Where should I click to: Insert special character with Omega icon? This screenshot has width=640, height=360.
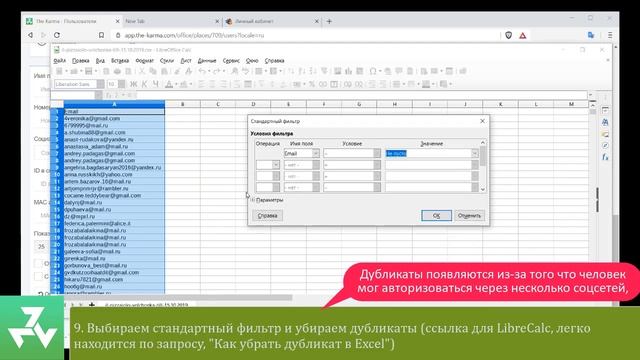(x=373, y=71)
